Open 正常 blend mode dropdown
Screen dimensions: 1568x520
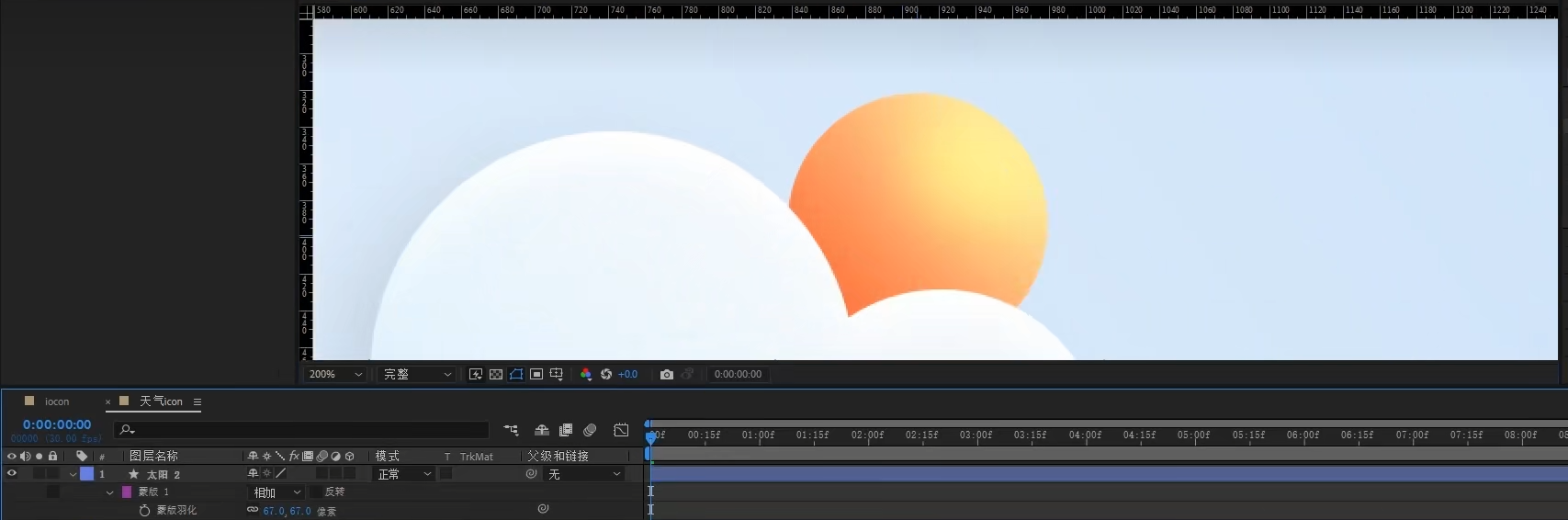[x=404, y=474]
